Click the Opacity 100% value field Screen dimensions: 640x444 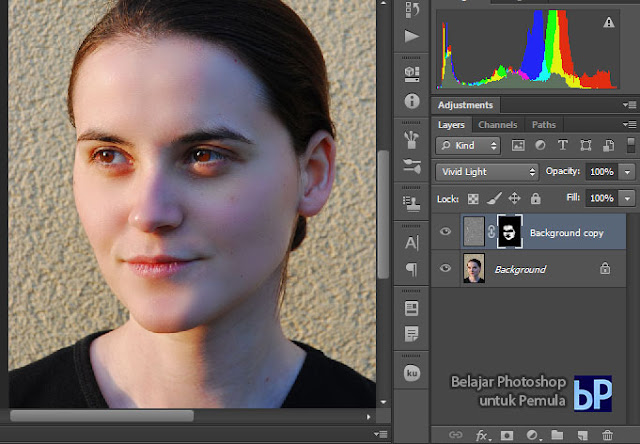pos(602,172)
